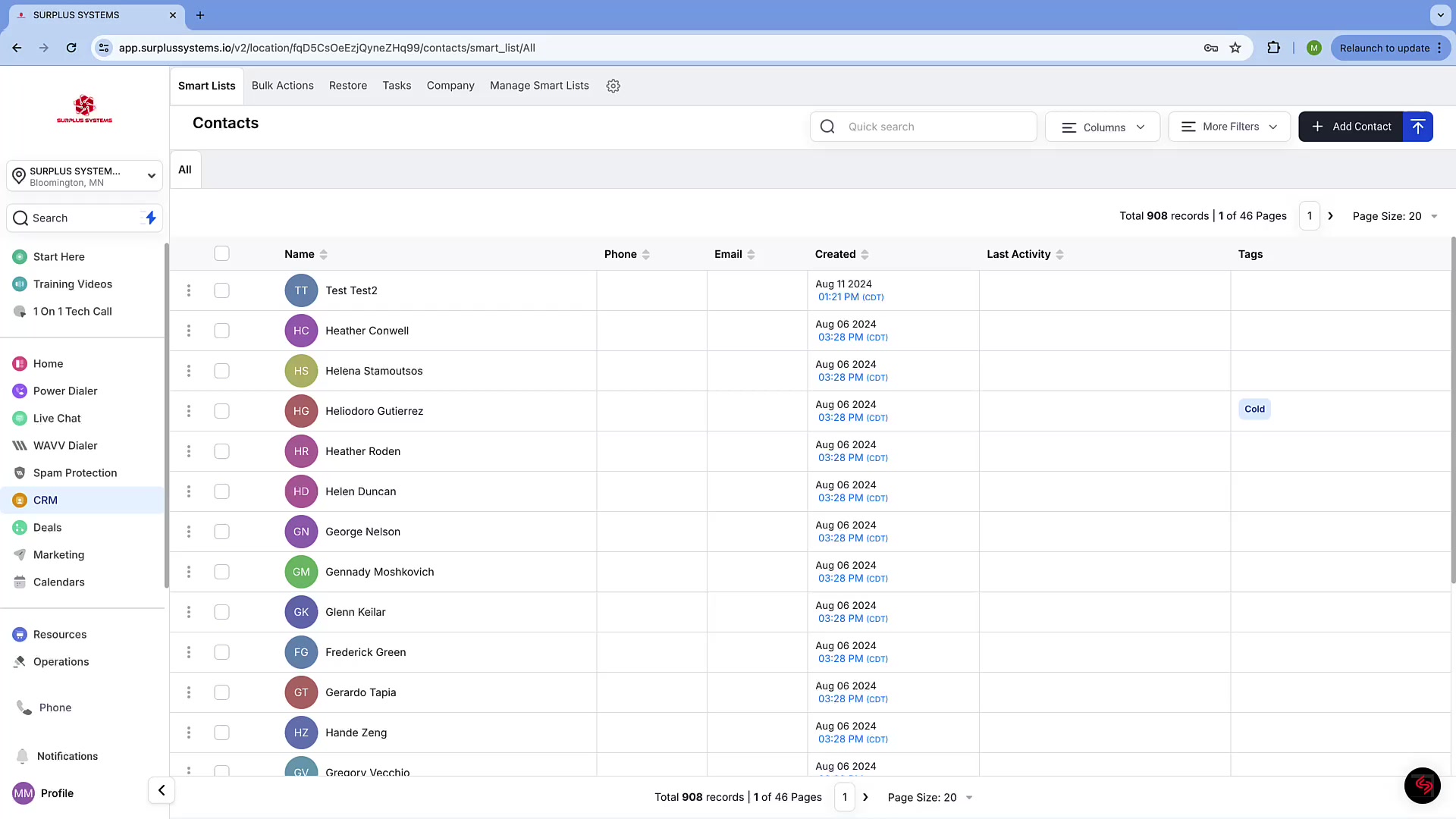This screenshot has width=1456, height=819.
Task: Open the SURPLUS SYSTEMS location switcher dropdown
Action: (85, 176)
